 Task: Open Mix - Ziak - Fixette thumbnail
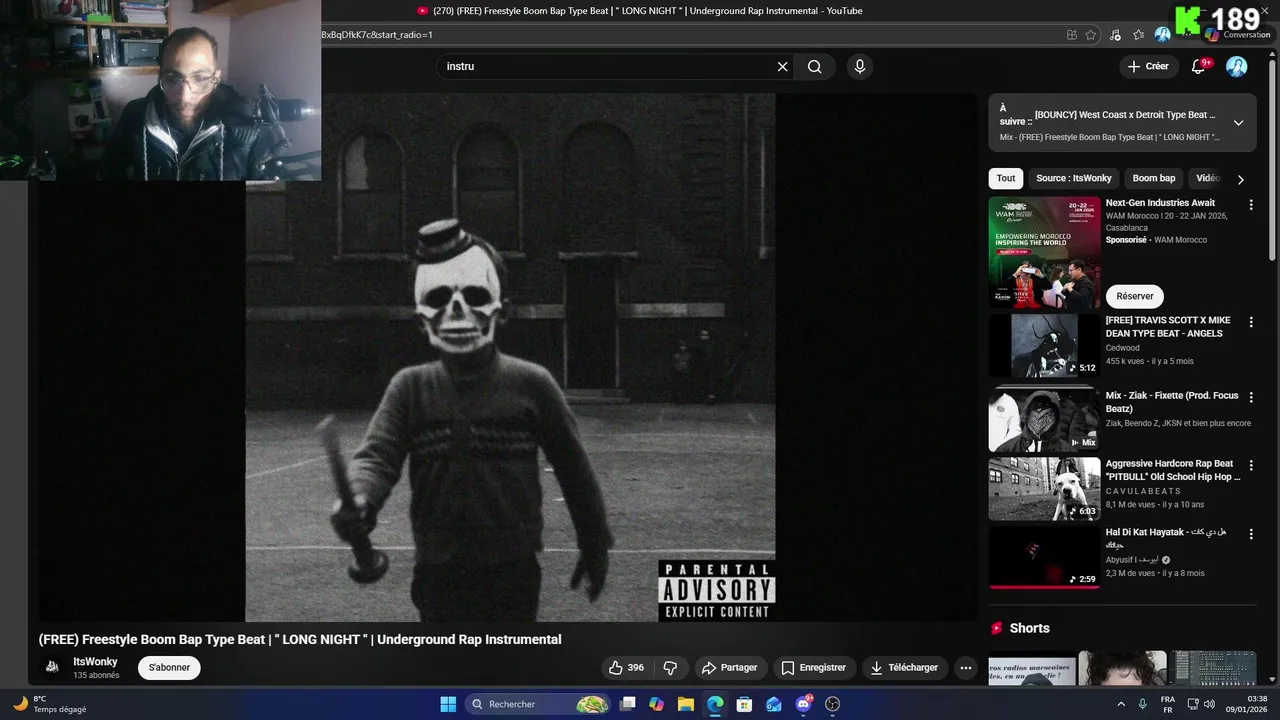pos(1044,418)
